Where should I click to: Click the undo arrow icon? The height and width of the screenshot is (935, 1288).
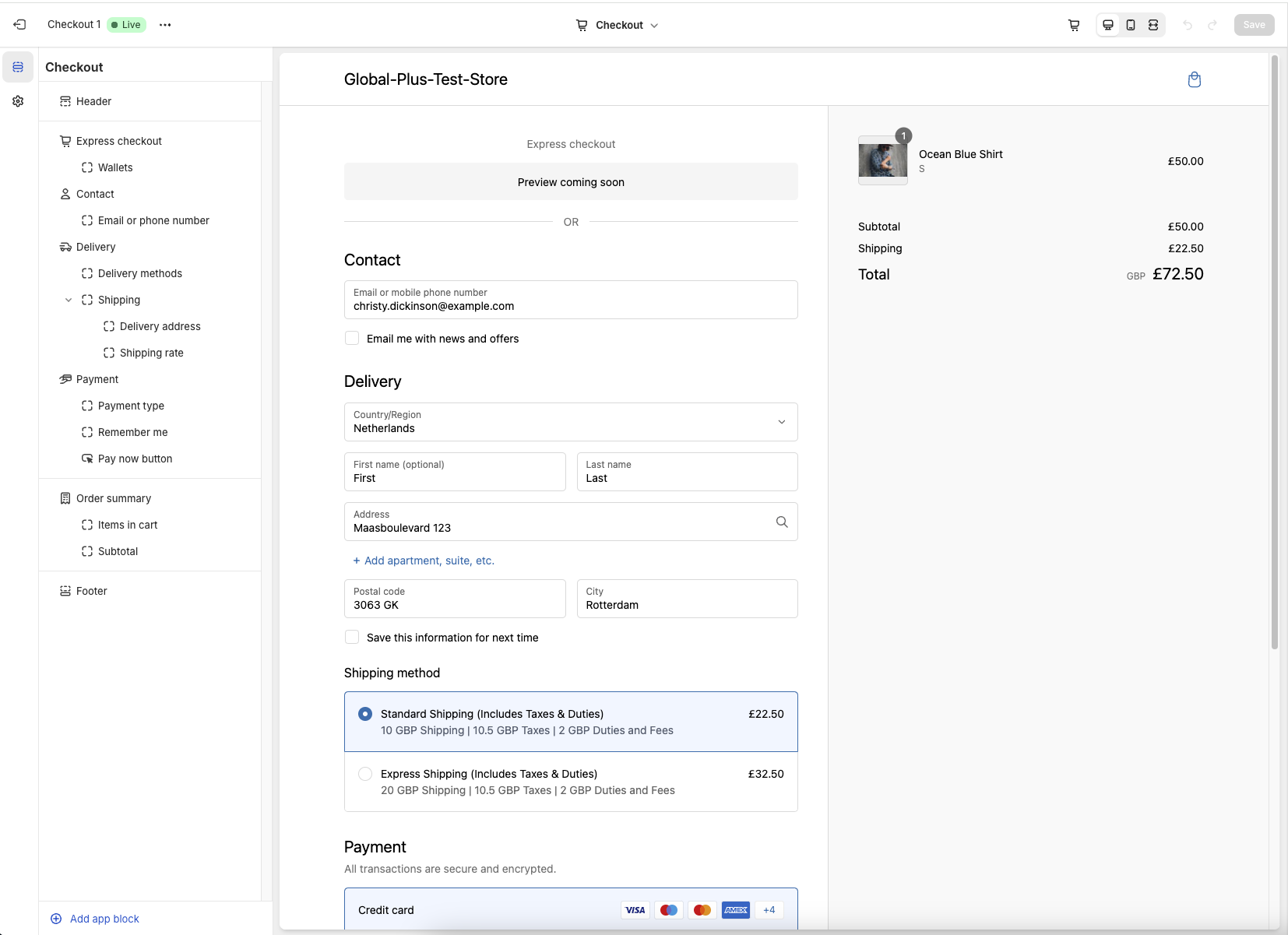click(1188, 25)
